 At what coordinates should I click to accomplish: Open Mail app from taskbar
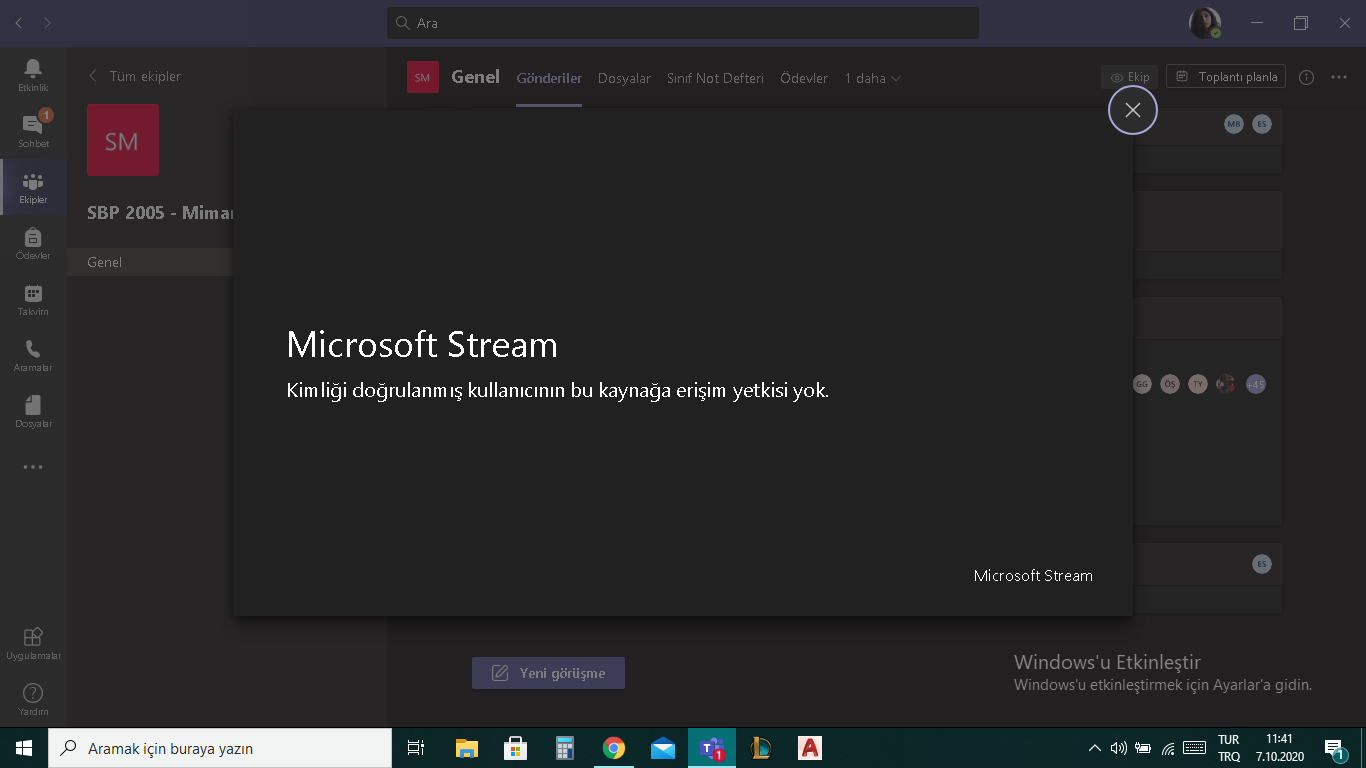(663, 748)
